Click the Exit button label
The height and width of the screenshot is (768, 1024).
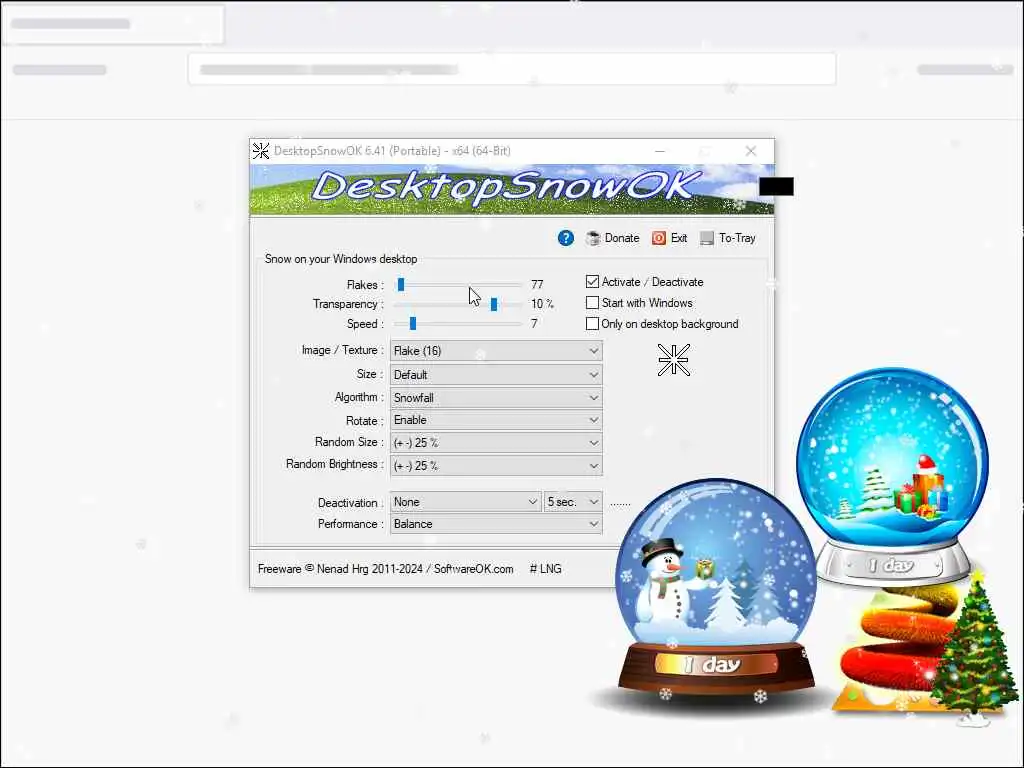point(679,238)
